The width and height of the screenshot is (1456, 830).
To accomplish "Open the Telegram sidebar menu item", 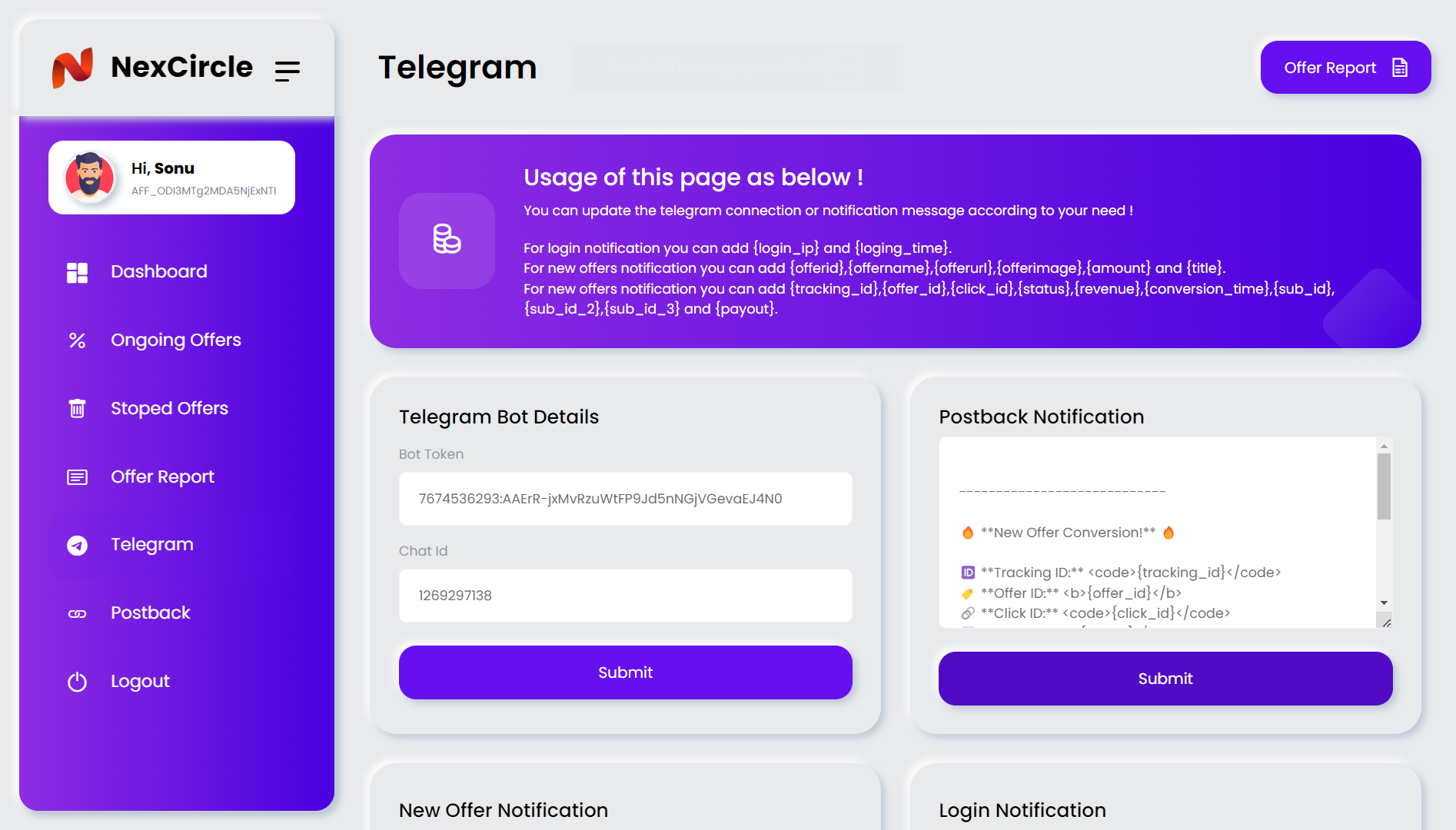I will 152,545.
